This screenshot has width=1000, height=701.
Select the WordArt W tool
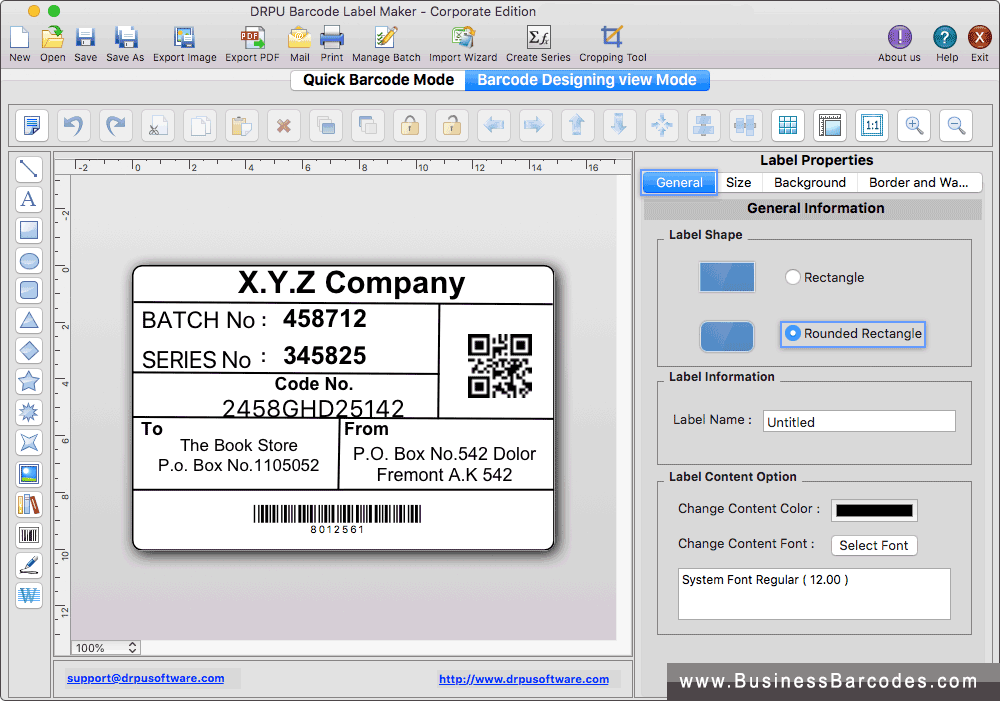coord(29,595)
